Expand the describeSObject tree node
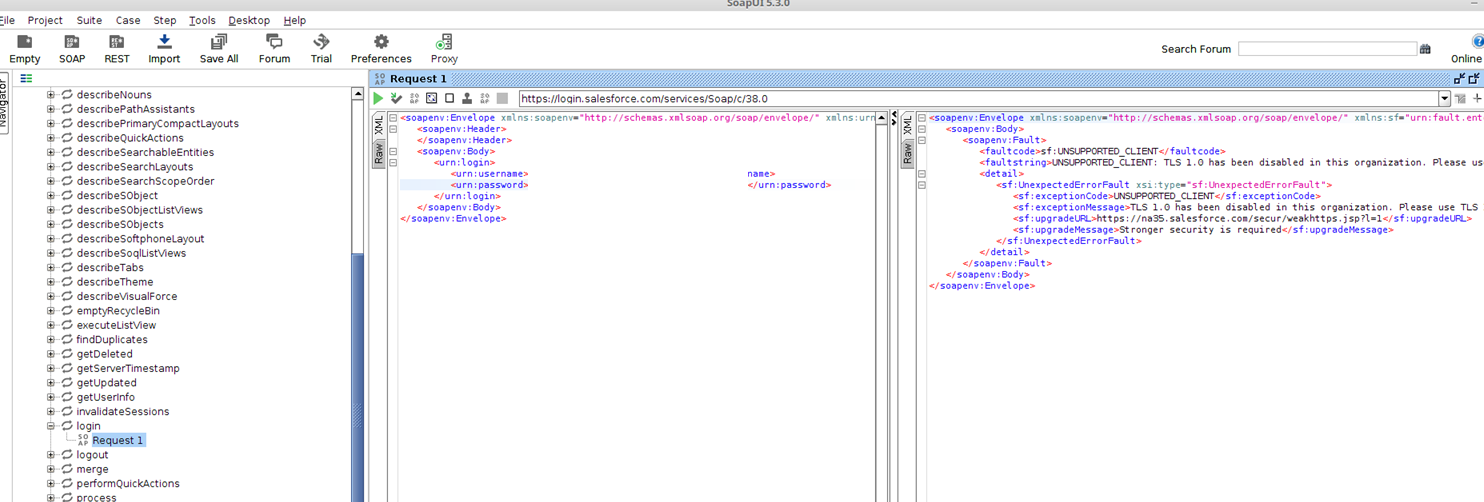Image resolution: width=1484 pixels, height=502 pixels. (51, 196)
